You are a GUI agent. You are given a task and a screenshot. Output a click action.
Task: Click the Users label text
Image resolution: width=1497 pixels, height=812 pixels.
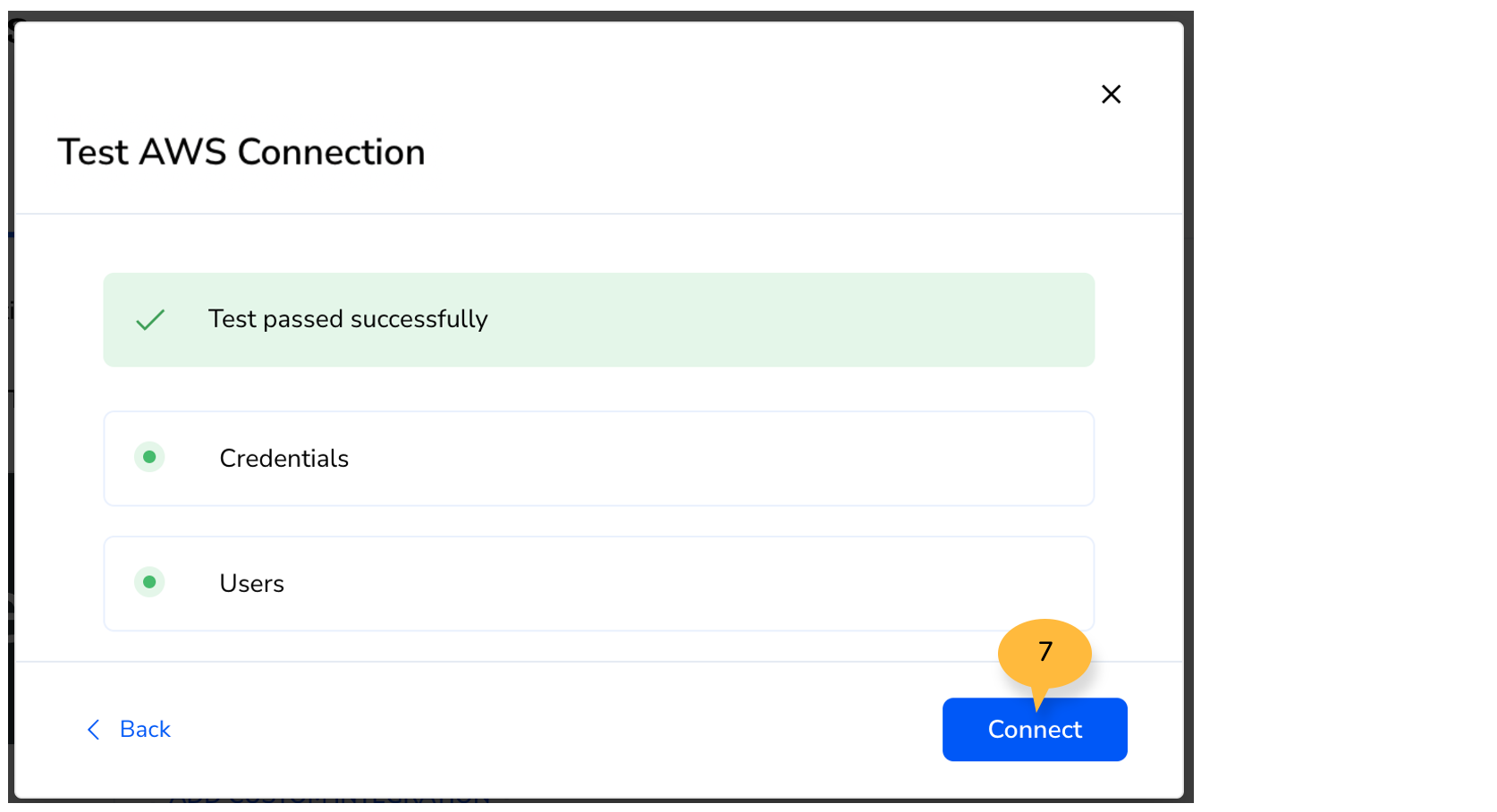coord(252,583)
